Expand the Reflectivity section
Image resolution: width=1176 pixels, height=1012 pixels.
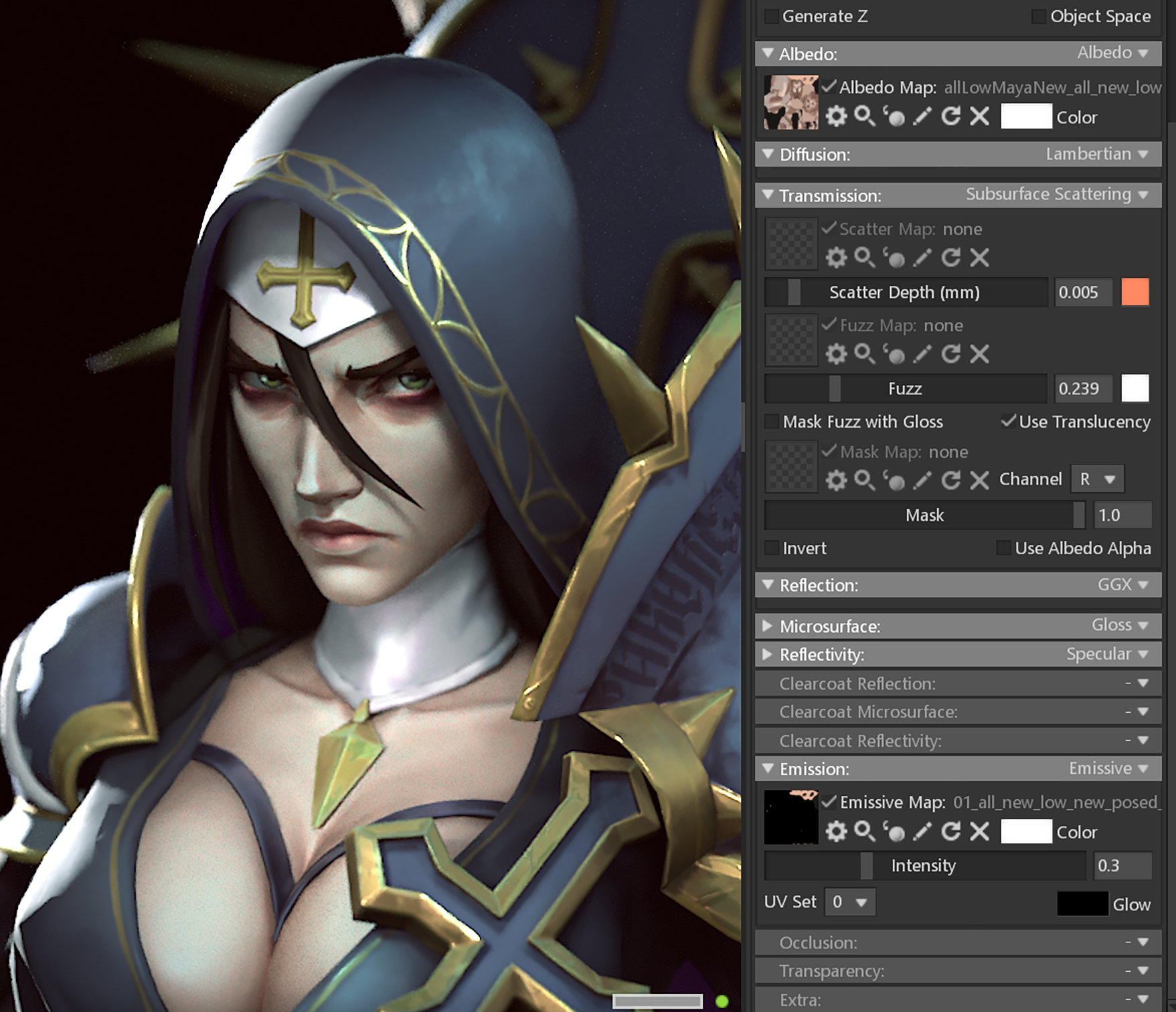tap(768, 654)
